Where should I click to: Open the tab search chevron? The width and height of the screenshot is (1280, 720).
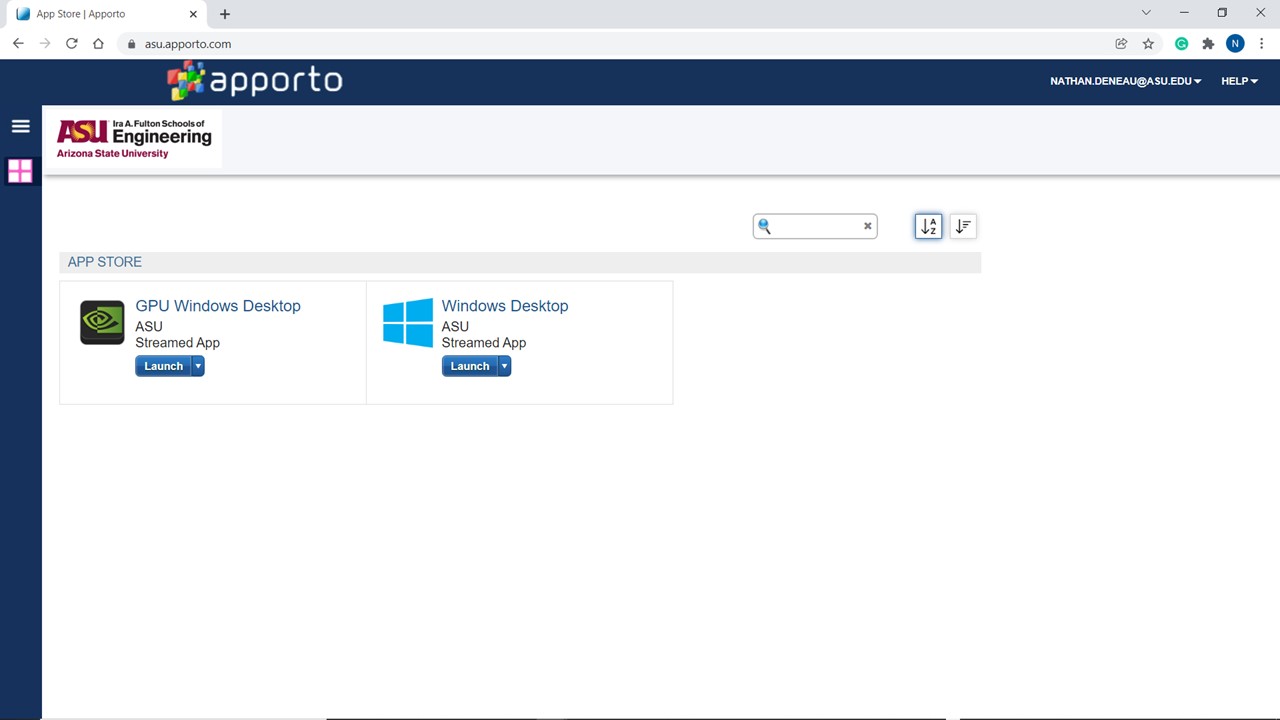[x=1146, y=13]
